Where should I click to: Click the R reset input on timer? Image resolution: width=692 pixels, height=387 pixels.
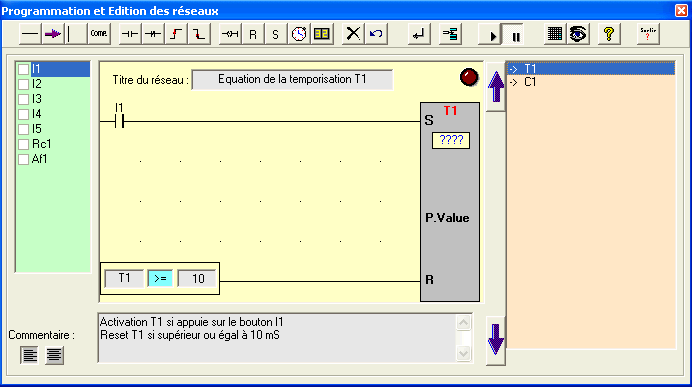(429, 280)
